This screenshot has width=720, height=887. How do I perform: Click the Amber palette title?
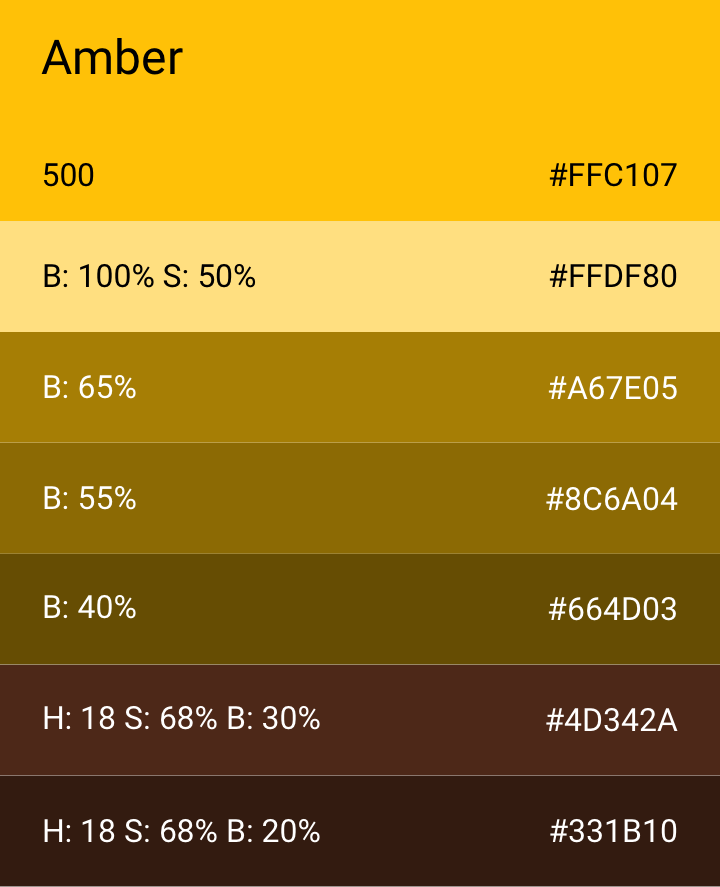(x=112, y=58)
